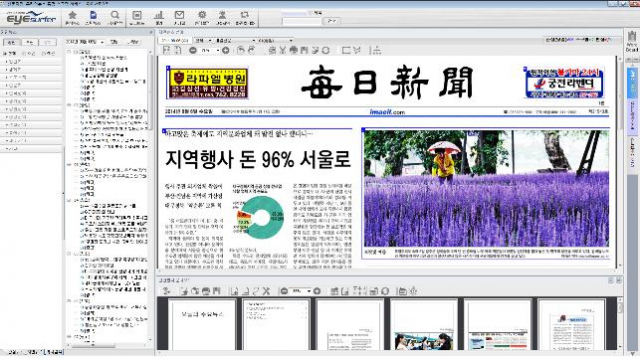
Task: Click the scissors clip icon in viewer toolbar
Action: (282, 50)
